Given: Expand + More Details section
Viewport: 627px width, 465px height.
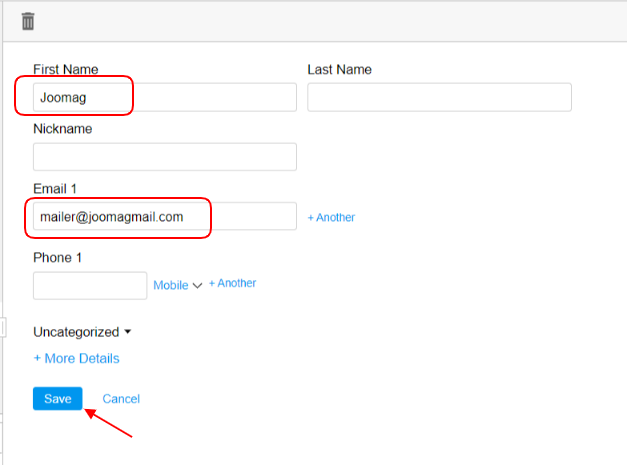Looking at the screenshot, I should click(76, 358).
